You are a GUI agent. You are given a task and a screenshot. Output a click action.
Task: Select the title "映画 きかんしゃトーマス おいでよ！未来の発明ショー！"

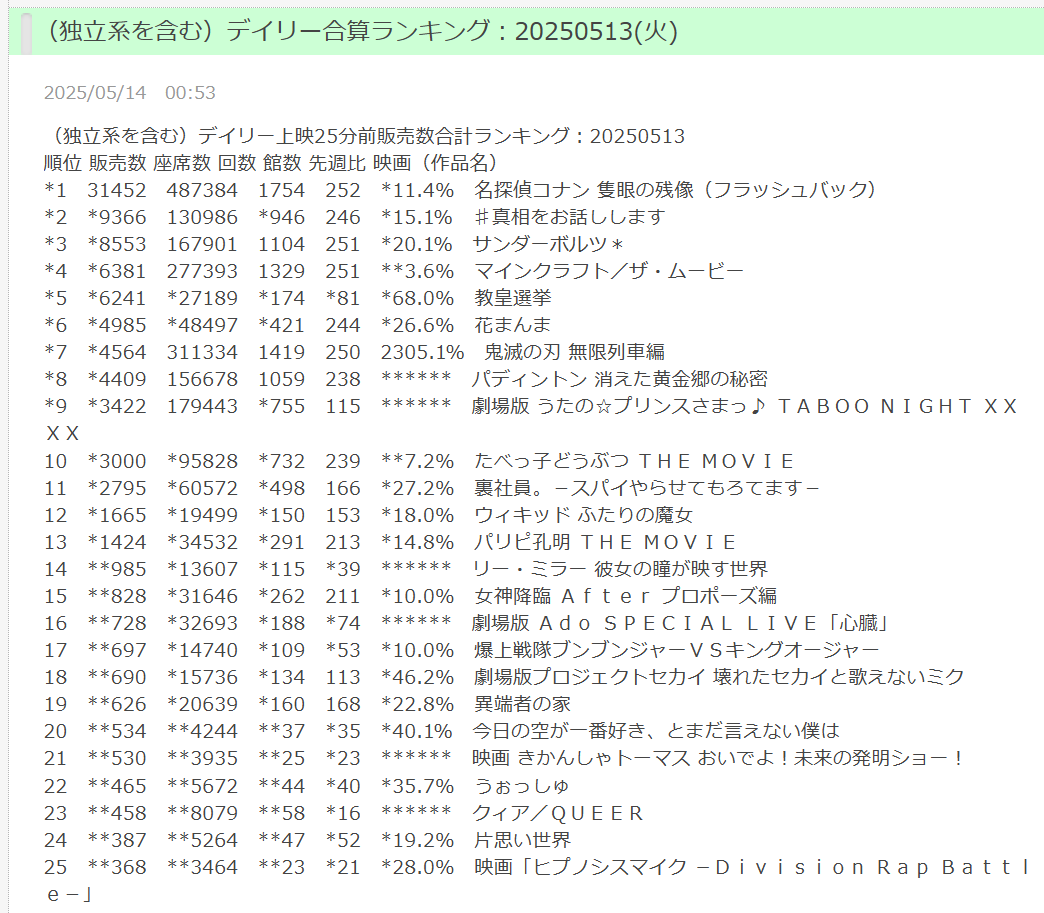[718, 758]
